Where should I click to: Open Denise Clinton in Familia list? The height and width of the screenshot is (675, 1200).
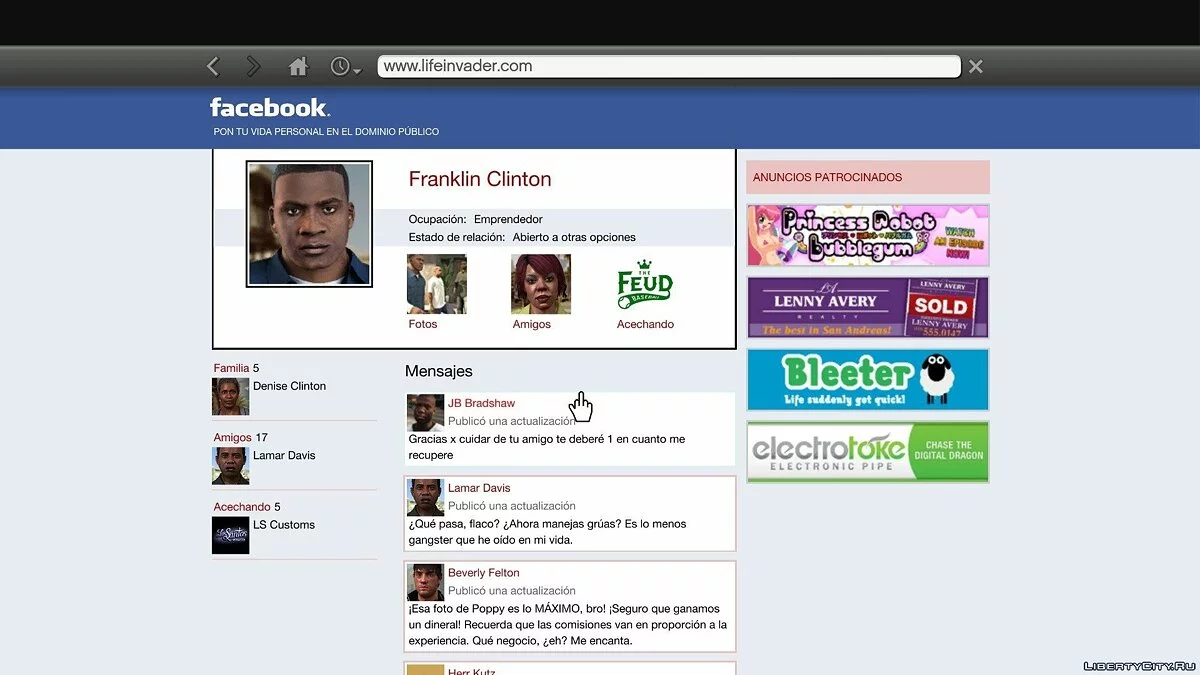289,386
